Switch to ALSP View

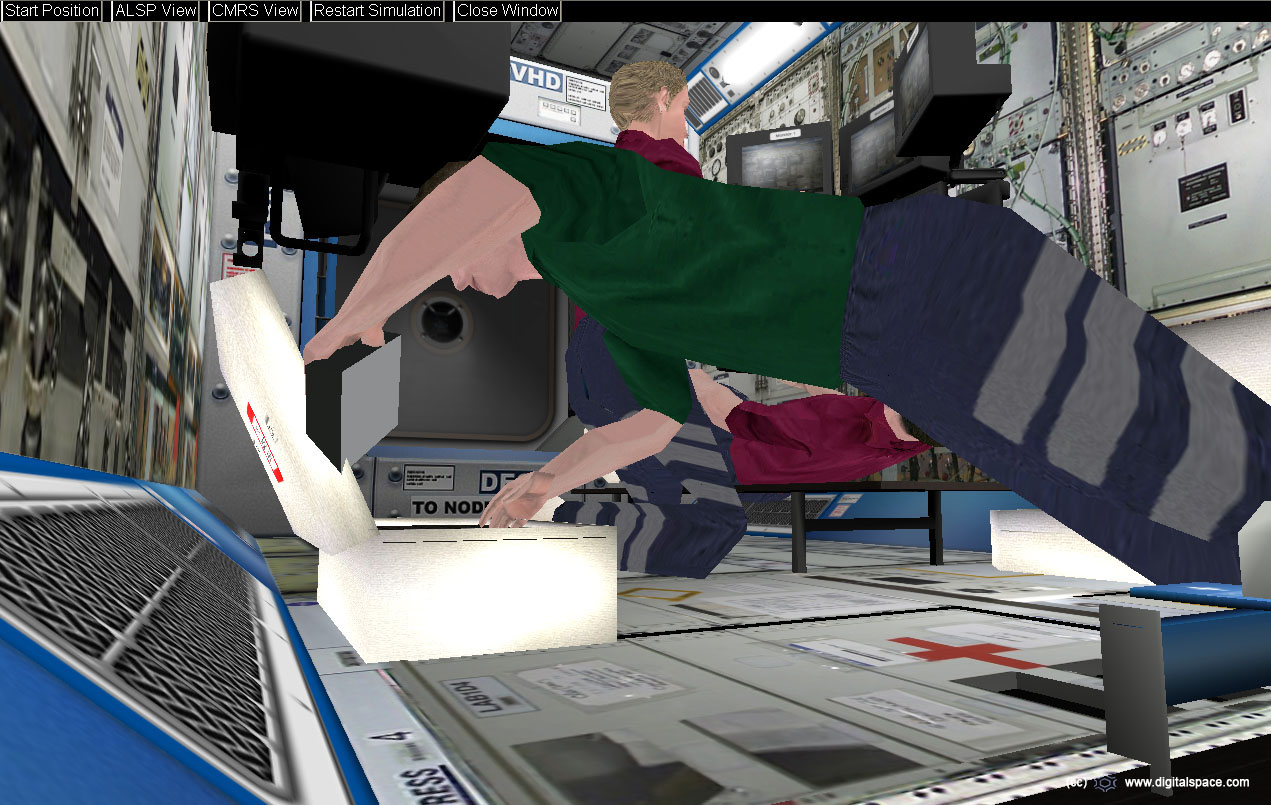tap(155, 11)
